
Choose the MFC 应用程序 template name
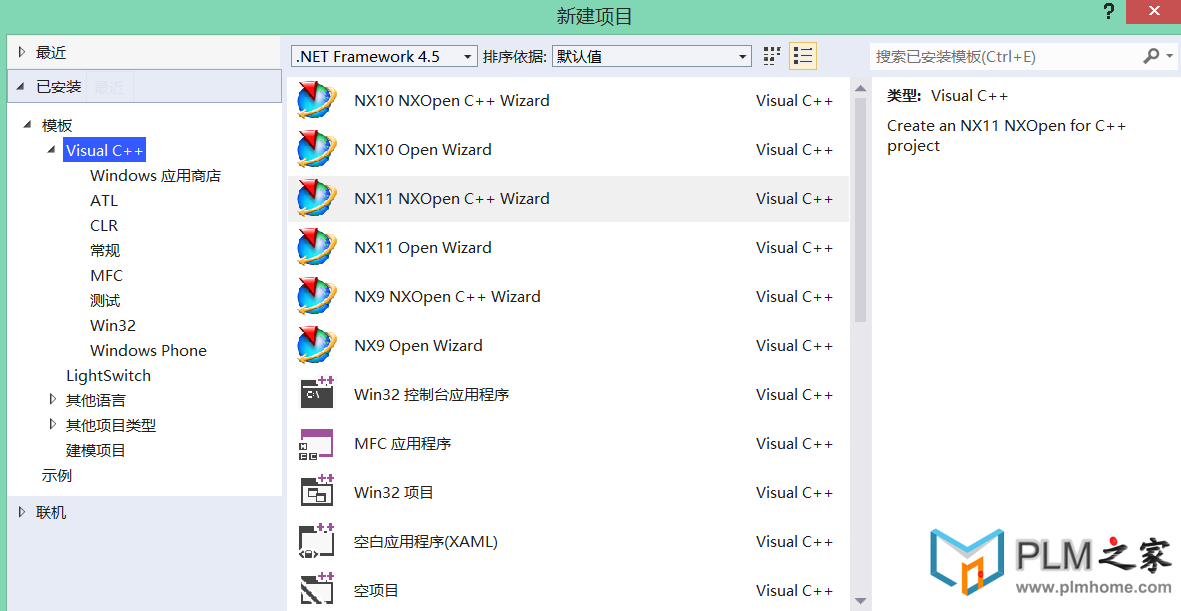point(403,443)
